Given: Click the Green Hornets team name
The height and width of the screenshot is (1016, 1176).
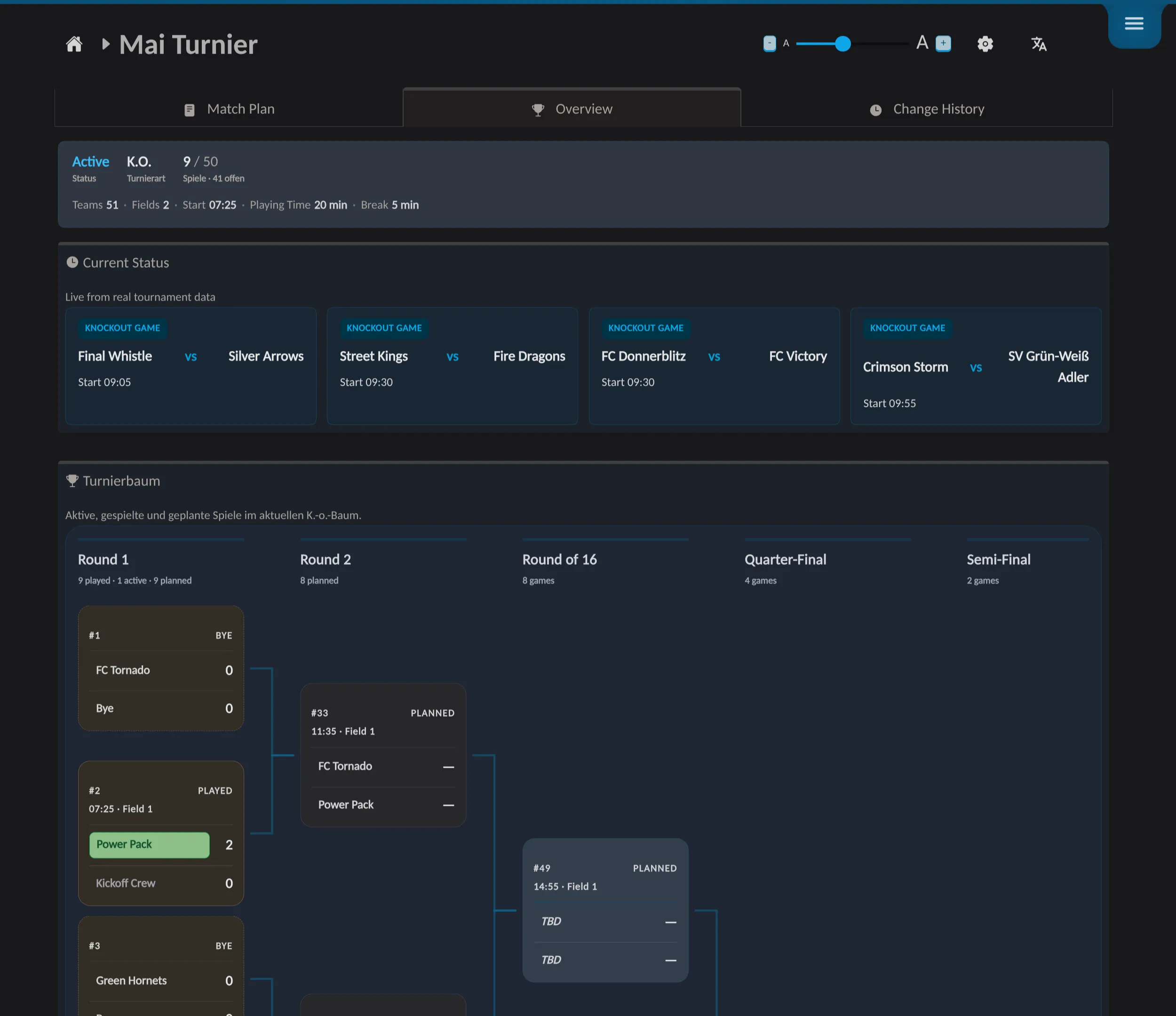Looking at the screenshot, I should click(131, 981).
